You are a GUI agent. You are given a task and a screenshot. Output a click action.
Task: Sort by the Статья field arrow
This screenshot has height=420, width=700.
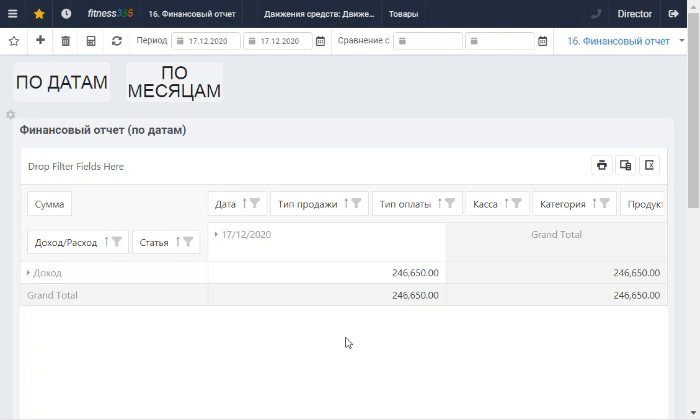coord(178,242)
